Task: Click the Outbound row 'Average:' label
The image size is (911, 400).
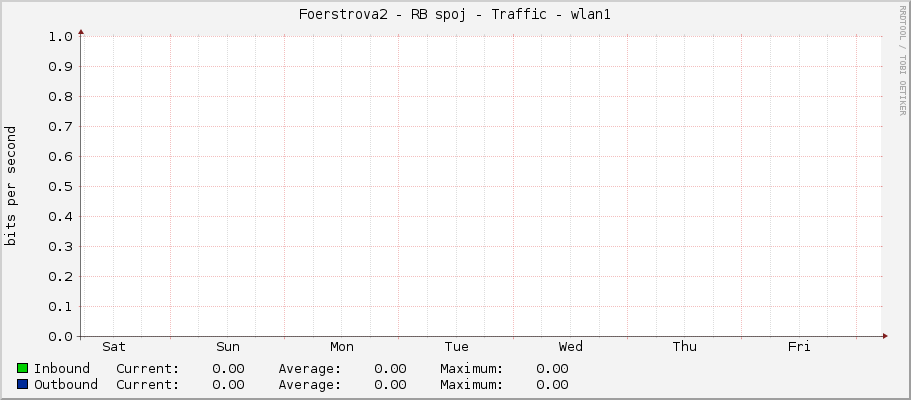Action: tap(310, 385)
